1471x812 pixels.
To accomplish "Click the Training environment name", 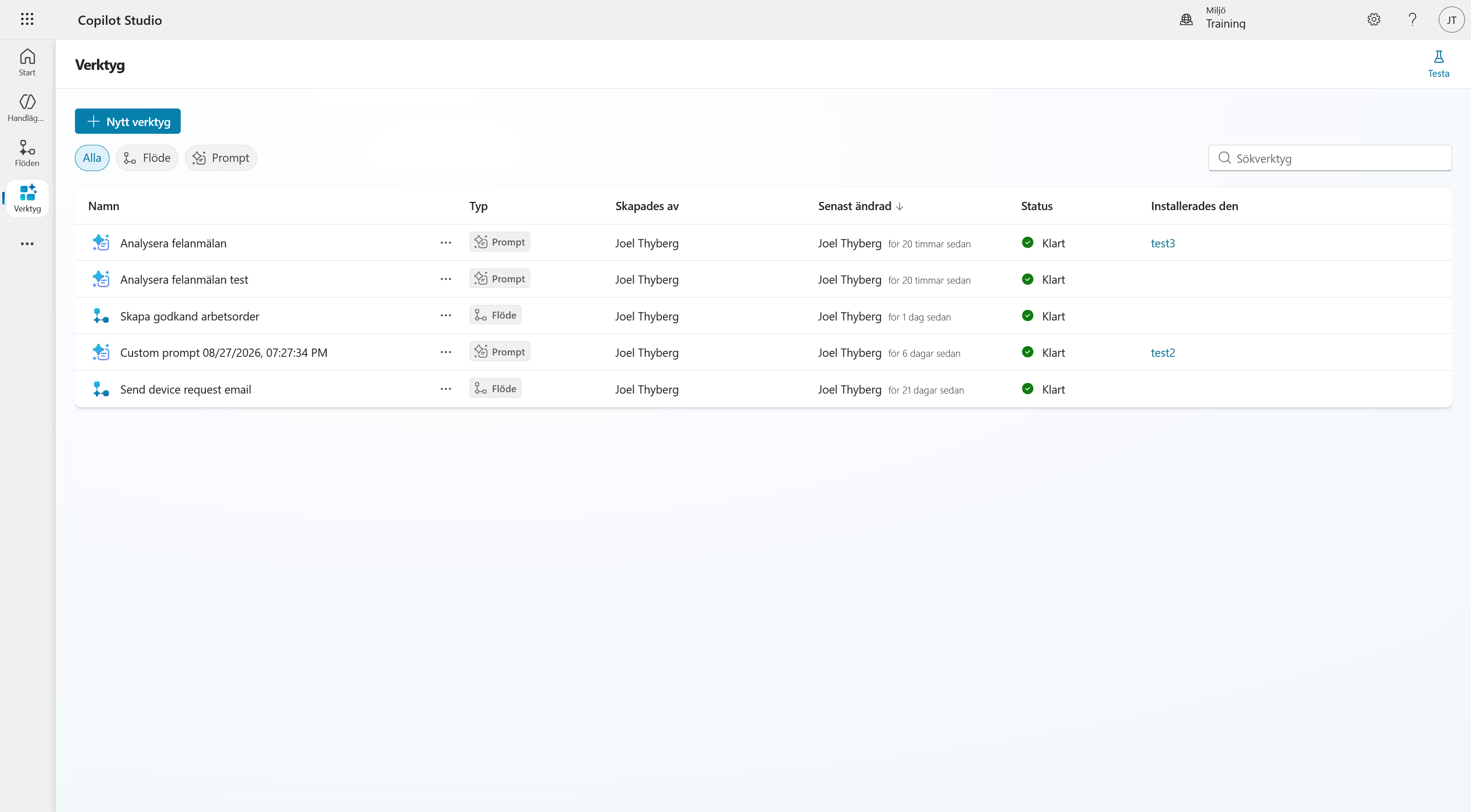I will pyautogui.click(x=1225, y=24).
